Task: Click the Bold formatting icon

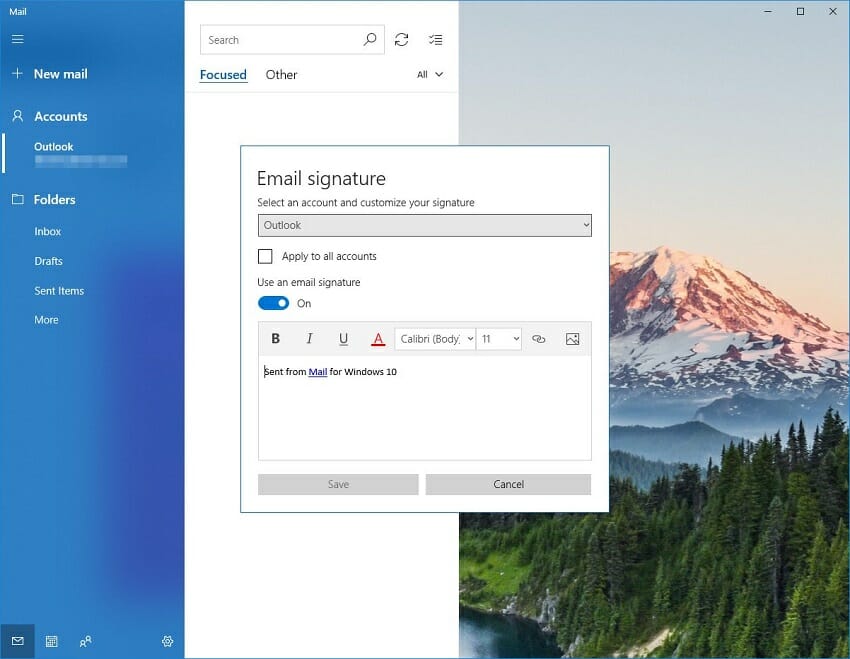Action: [276, 339]
